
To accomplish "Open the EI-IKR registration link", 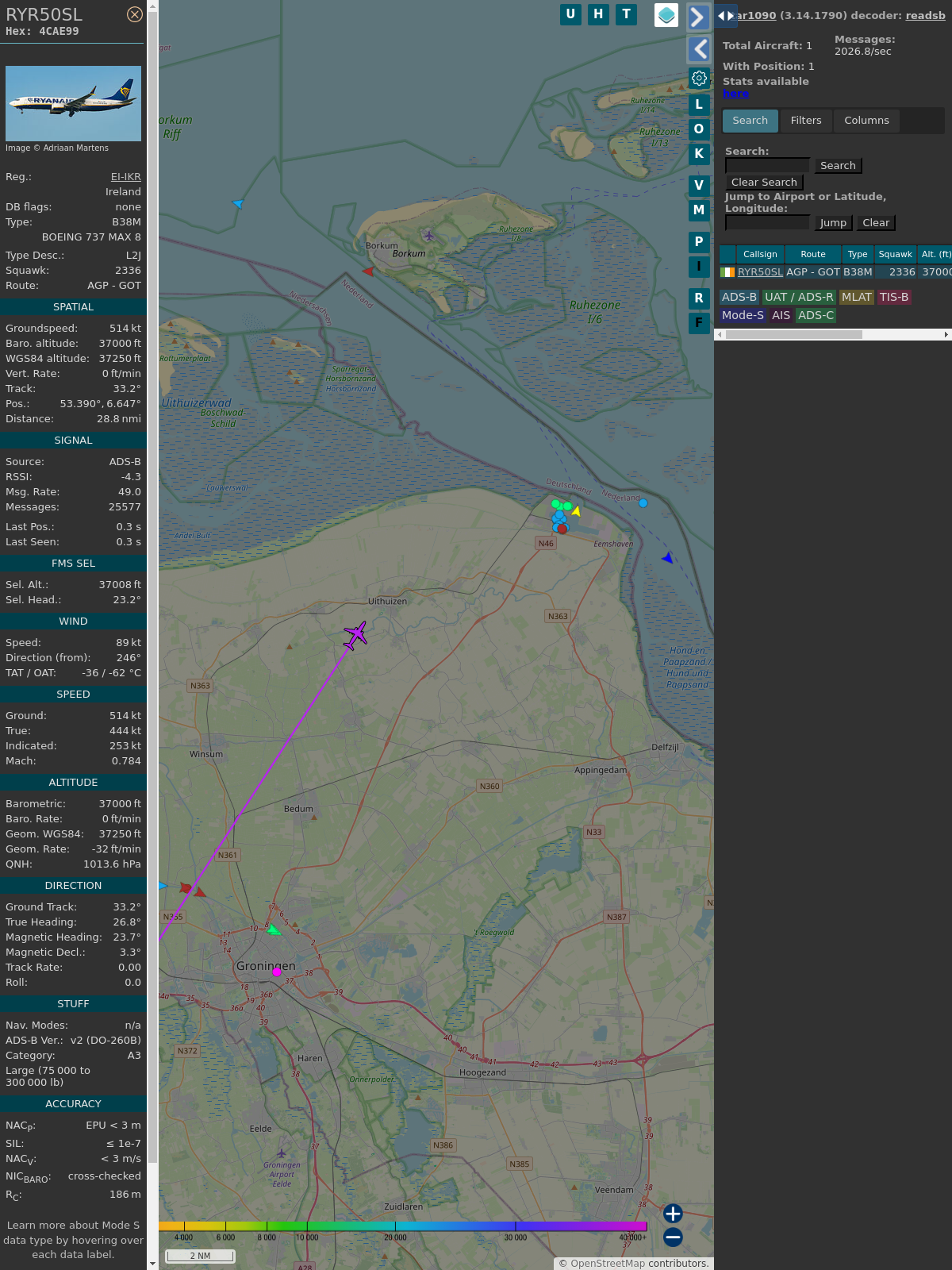I will coord(125,177).
